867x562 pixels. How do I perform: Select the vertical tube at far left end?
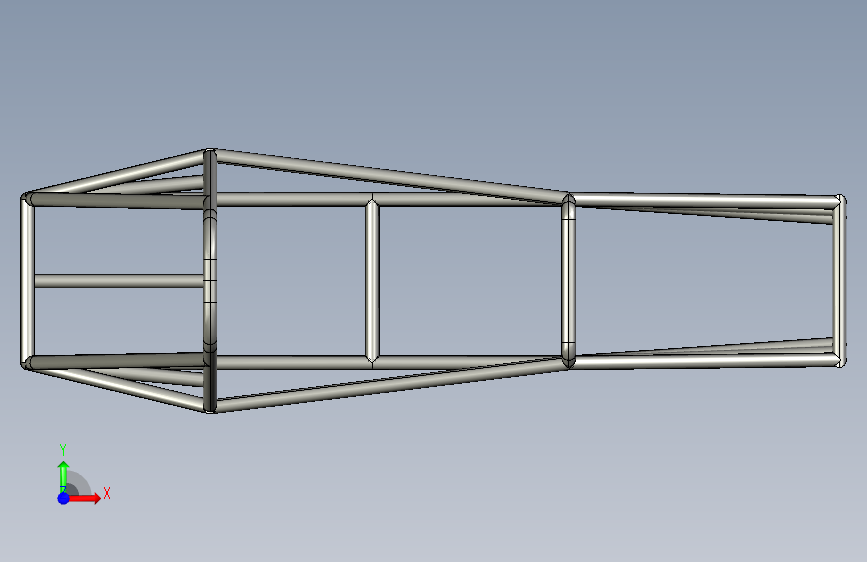(27, 280)
